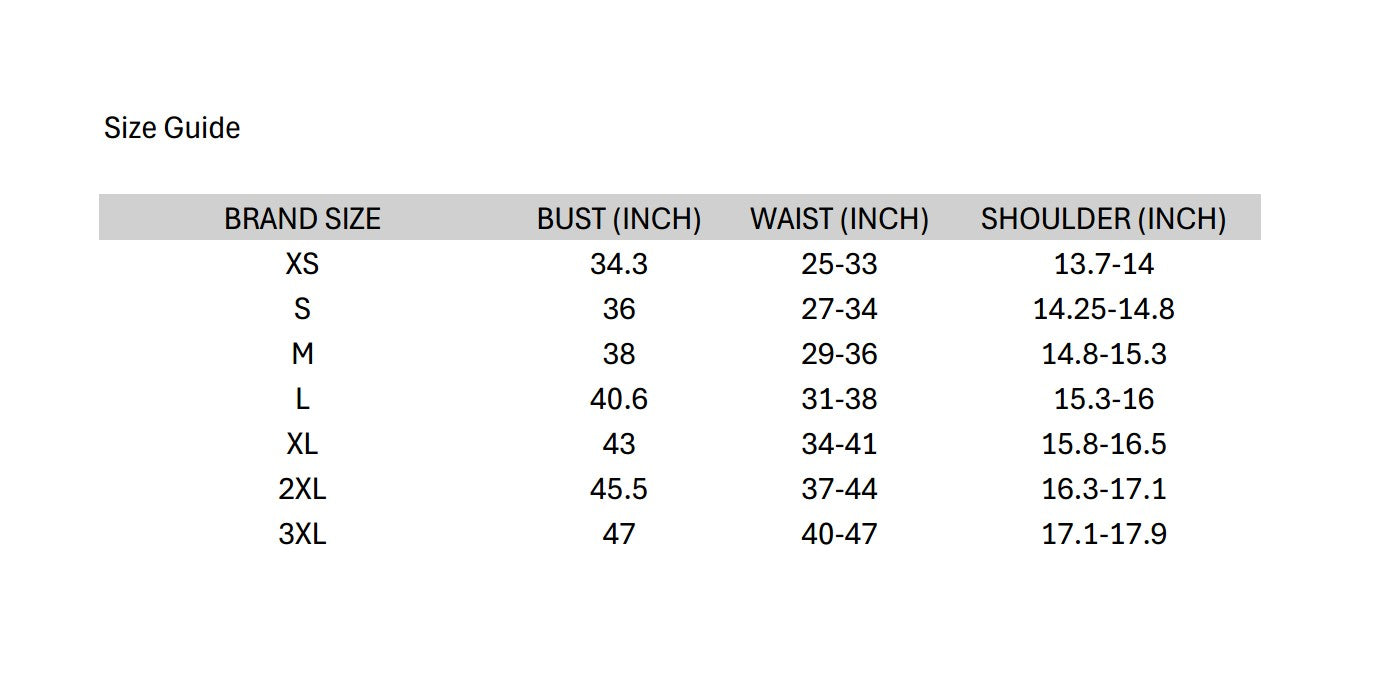Viewport: 1395px width, 682px height.
Task: Click the waist range 40-47
Action: (x=839, y=534)
